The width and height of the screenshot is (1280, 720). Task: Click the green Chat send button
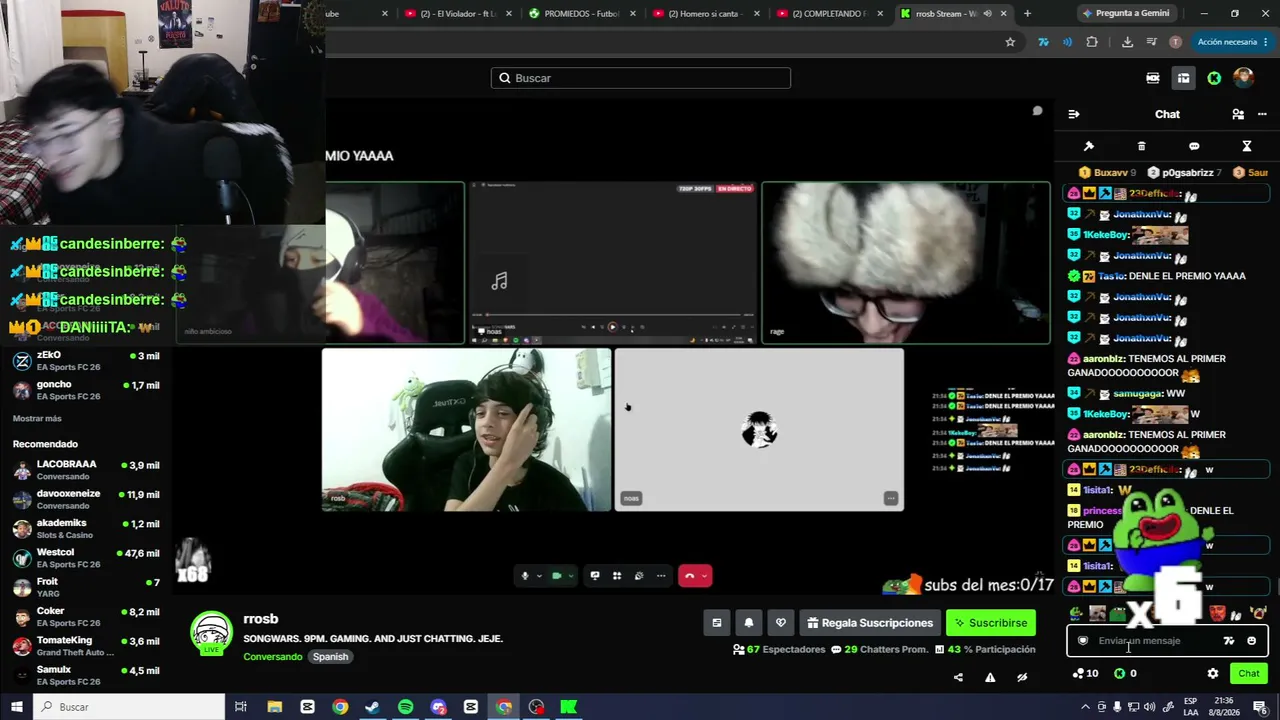[x=1249, y=674]
